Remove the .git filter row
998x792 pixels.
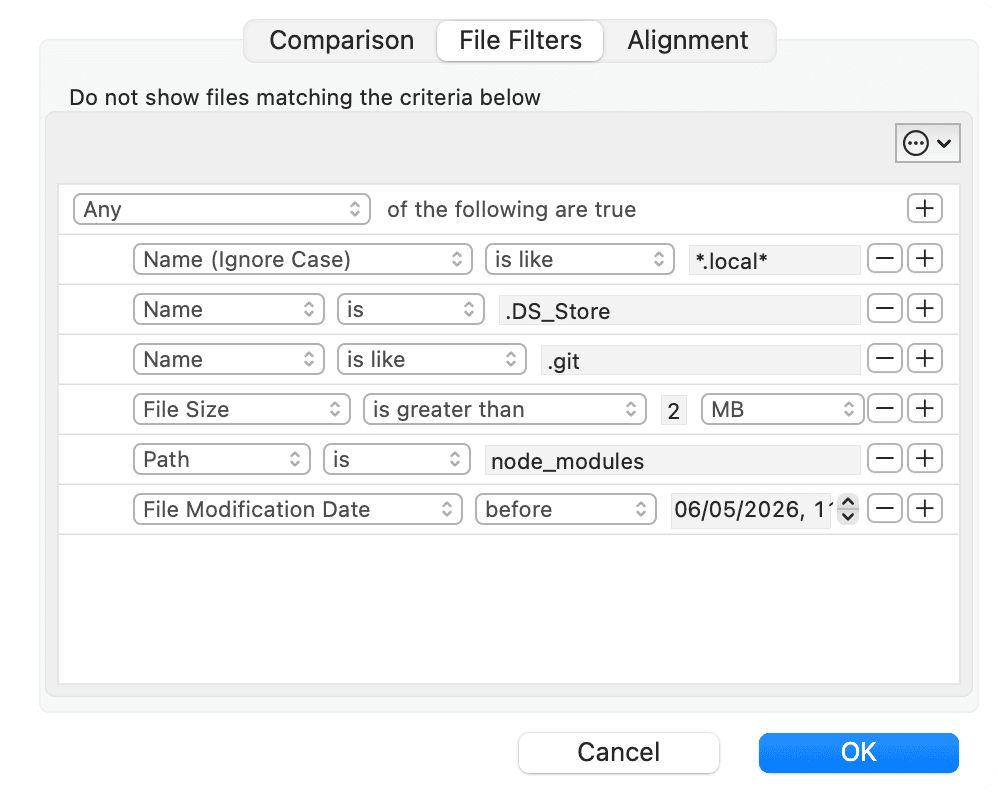(x=885, y=359)
